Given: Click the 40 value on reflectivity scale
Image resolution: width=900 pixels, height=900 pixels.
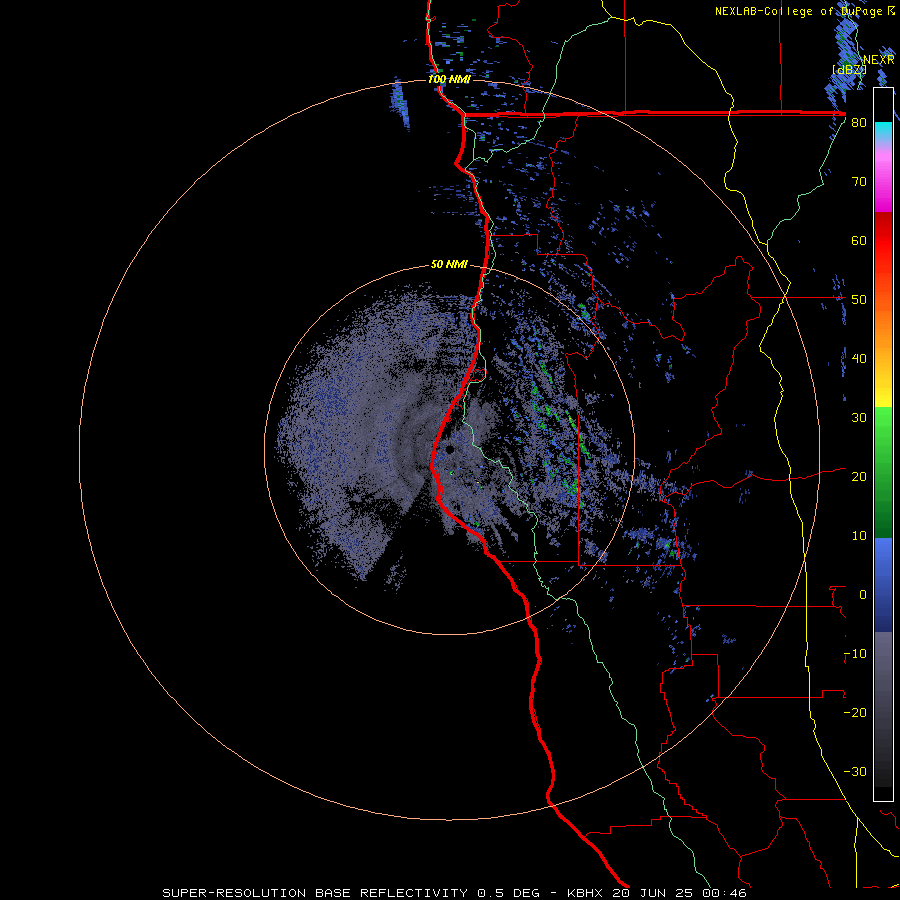Looking at the screenshot, I should 859,359.
